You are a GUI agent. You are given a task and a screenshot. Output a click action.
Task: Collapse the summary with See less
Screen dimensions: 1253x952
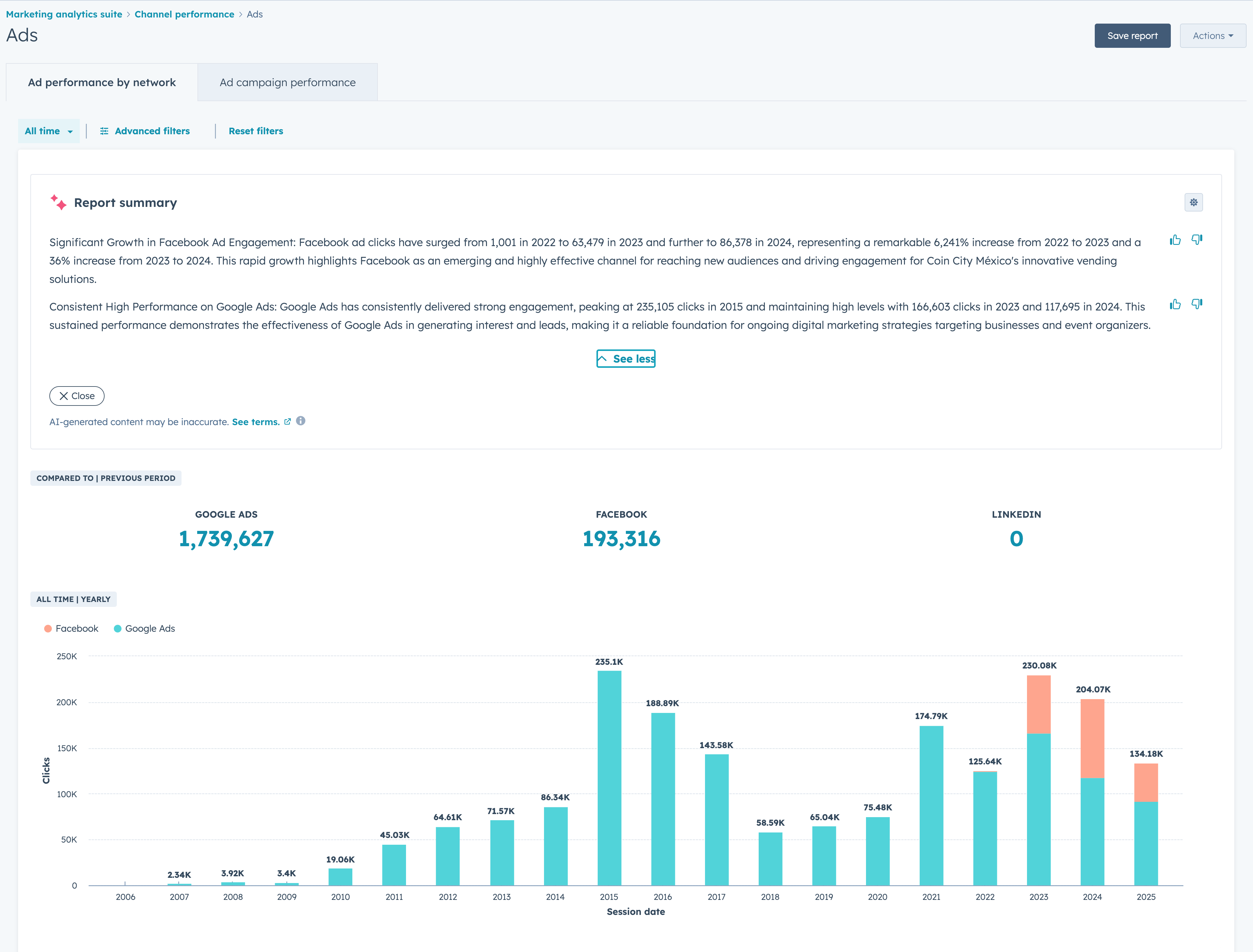[626, 359]
